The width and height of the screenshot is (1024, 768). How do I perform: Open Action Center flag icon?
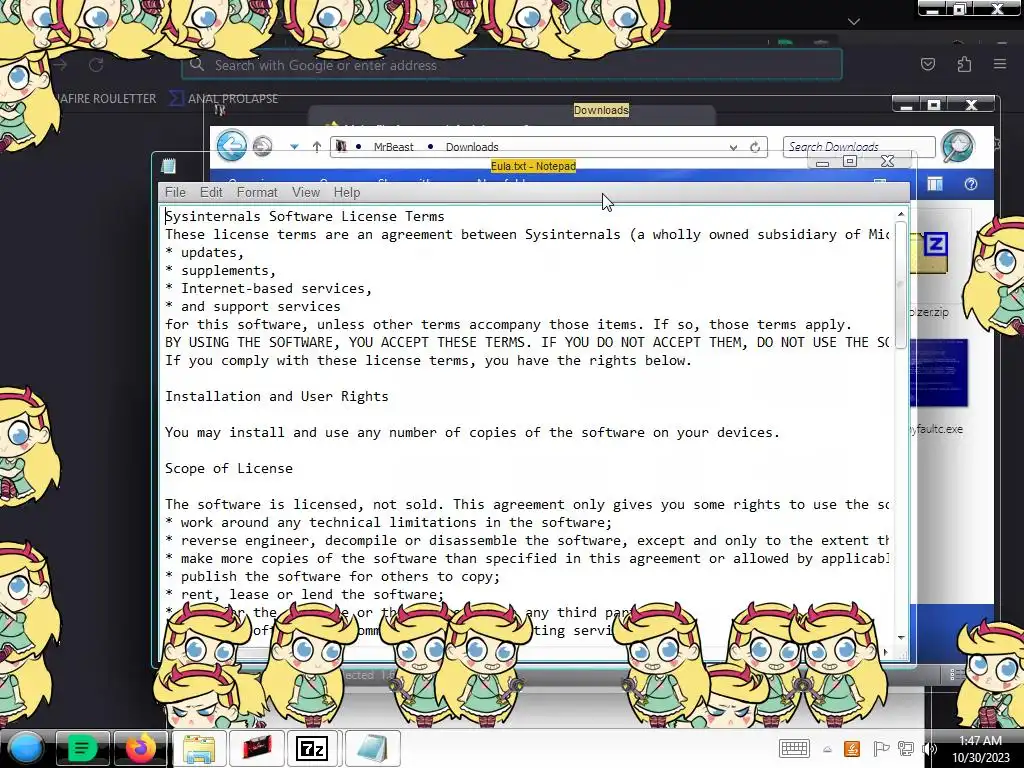[x=880, y=749]
